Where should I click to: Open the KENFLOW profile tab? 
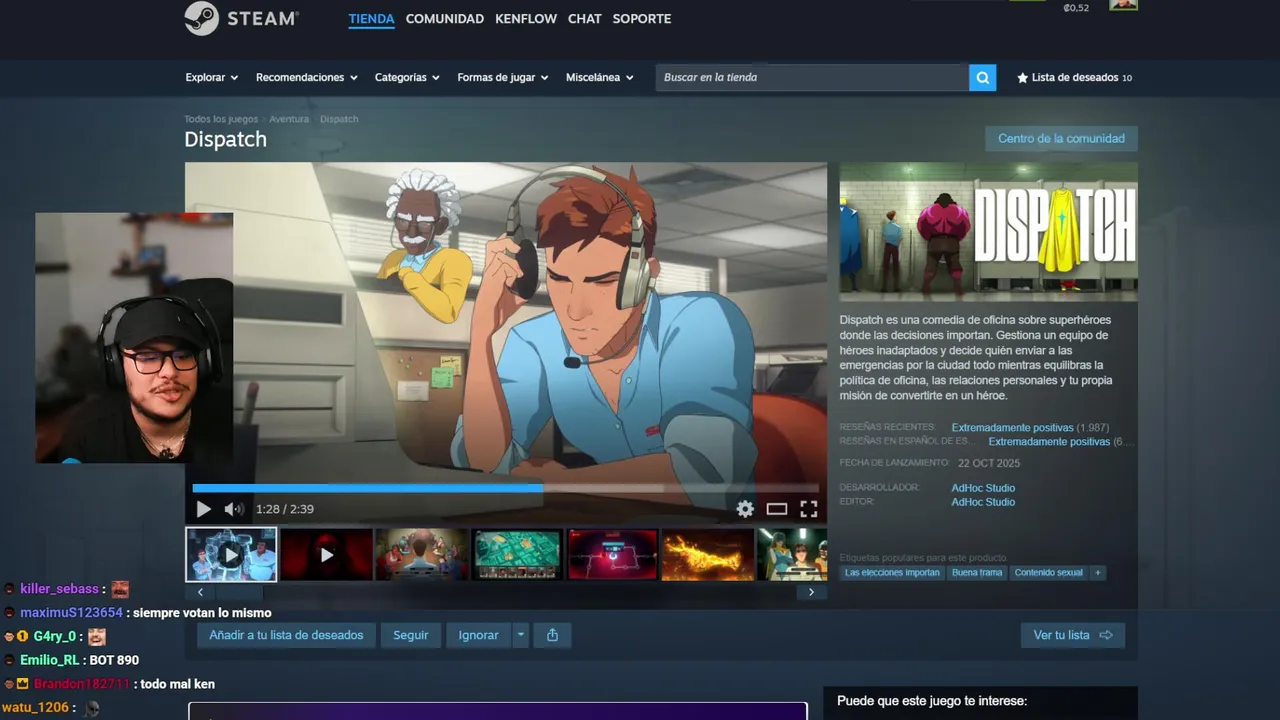[526, 19]
